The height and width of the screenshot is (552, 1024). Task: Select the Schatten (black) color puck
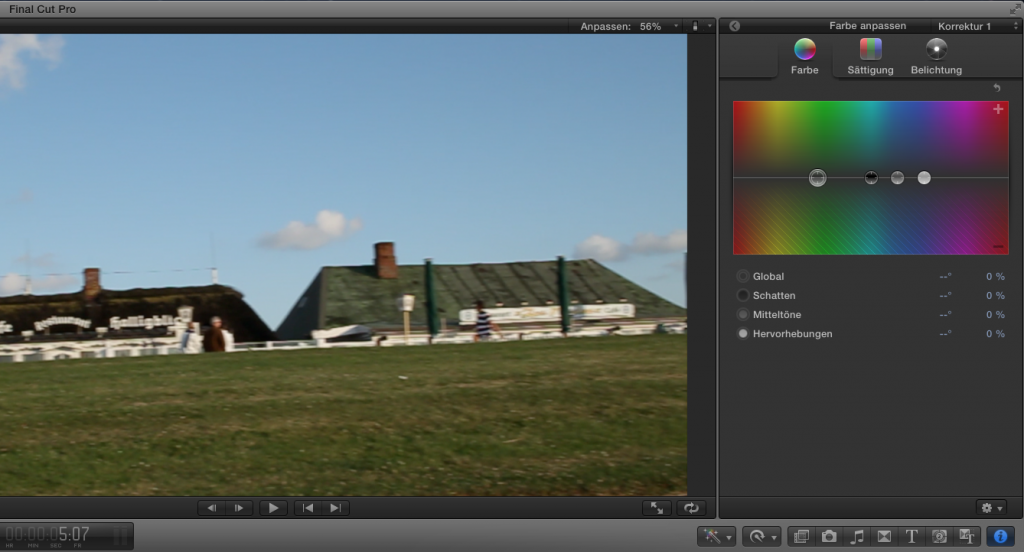point(871,178)
